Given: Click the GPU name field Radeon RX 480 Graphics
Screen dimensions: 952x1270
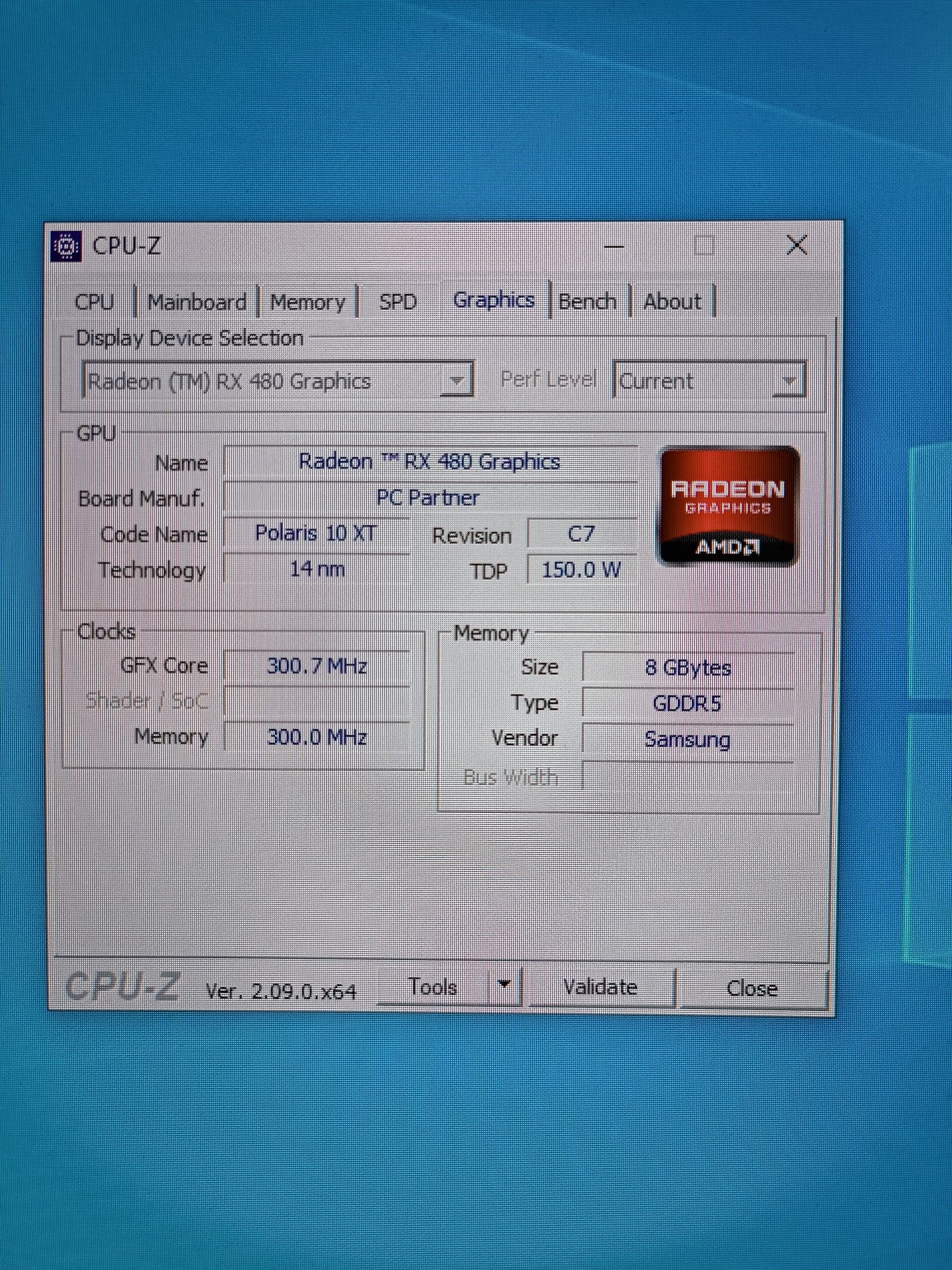Looking at the screenshot, I should pos(430,462).
